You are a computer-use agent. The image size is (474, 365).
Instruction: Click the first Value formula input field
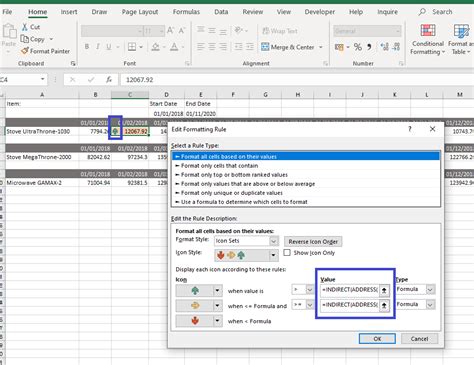(x=350, y=290)
